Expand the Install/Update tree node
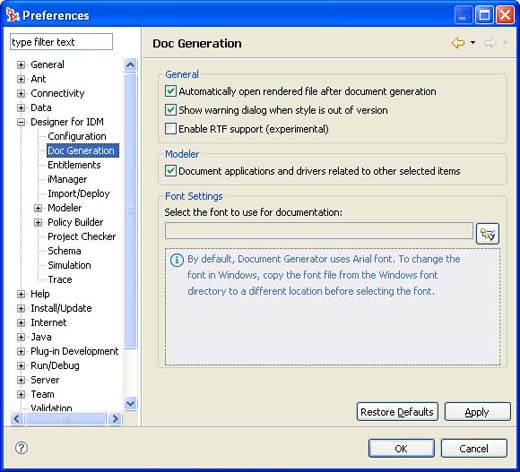520x472 pixels. tap(21, 308)
